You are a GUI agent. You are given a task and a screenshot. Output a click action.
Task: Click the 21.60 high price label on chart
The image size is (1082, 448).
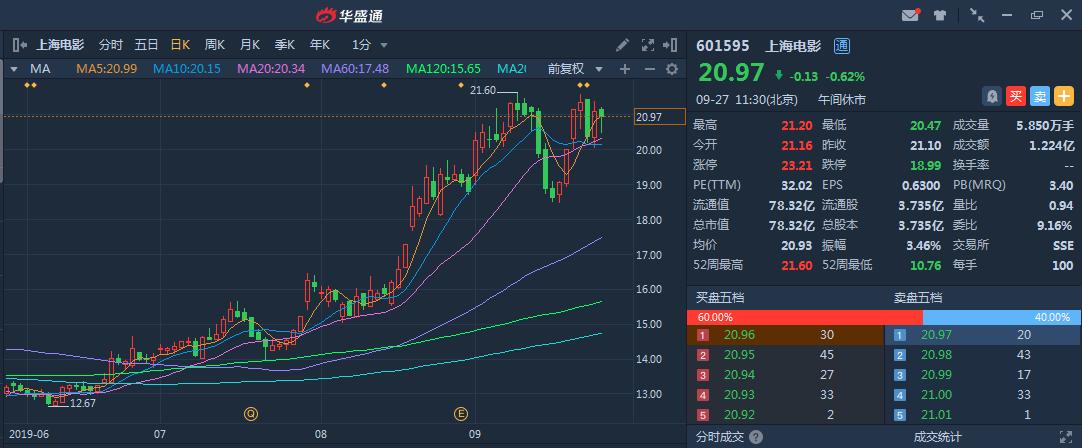[483, 90]
